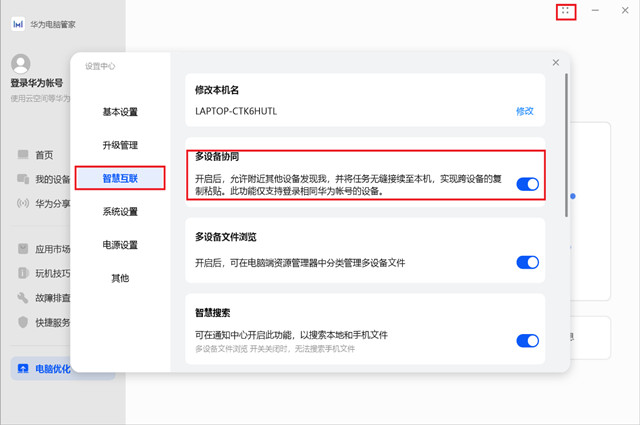
Task: Open the four-dot menu icon in title bar
Action: (x=565, y=11)
